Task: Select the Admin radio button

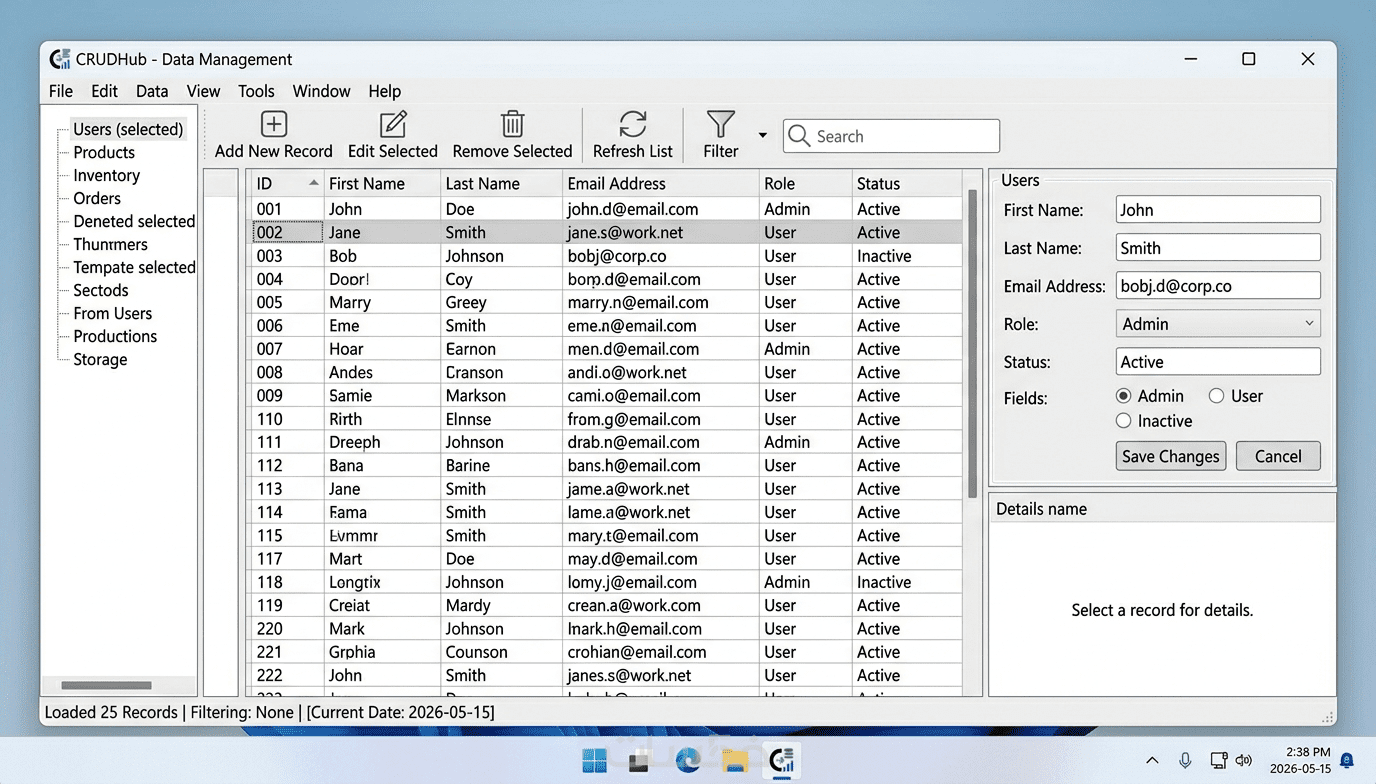Action: [x=1124, y=396]
